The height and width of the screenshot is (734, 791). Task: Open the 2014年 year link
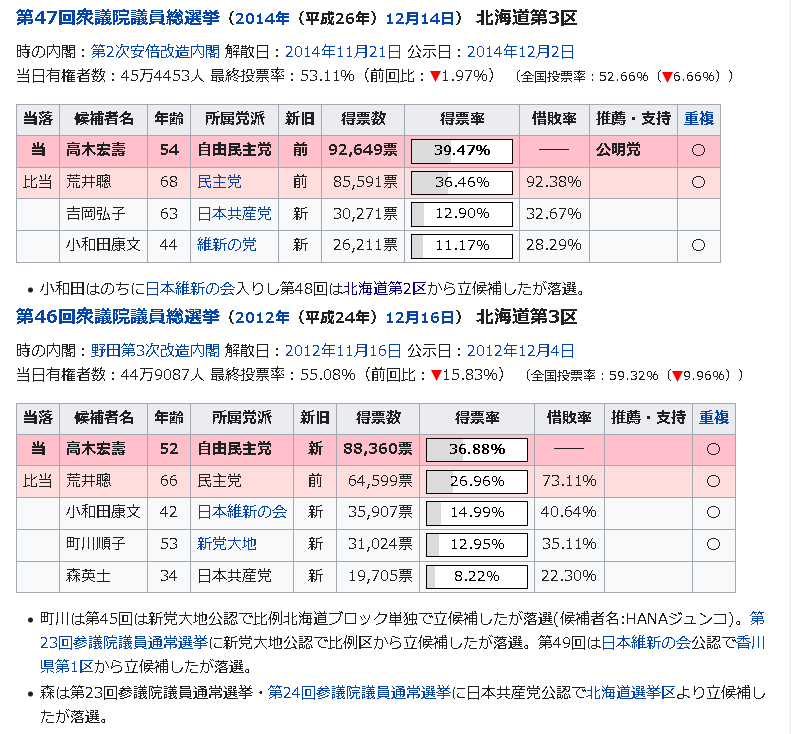pos(262,18)
